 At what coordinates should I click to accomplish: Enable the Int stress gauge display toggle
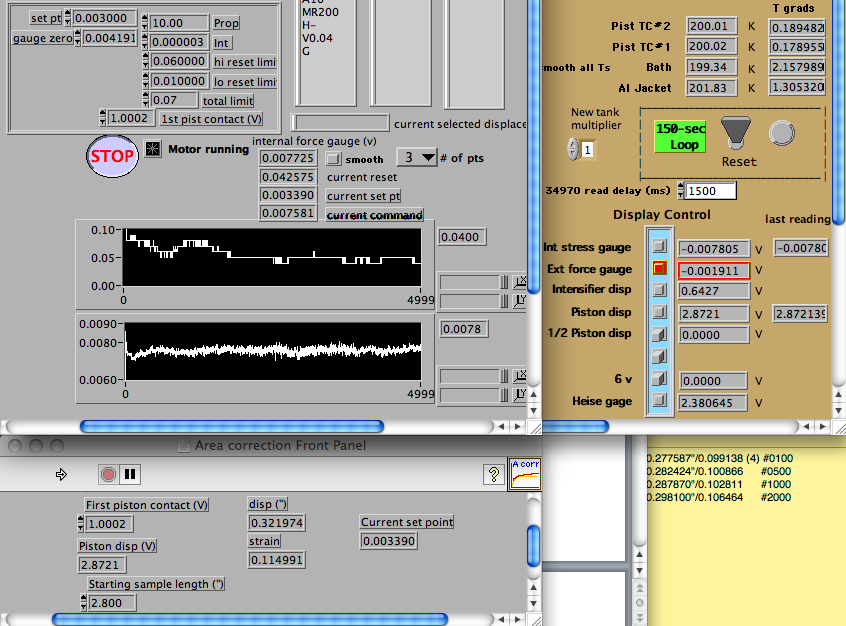(x=659, y=247)
